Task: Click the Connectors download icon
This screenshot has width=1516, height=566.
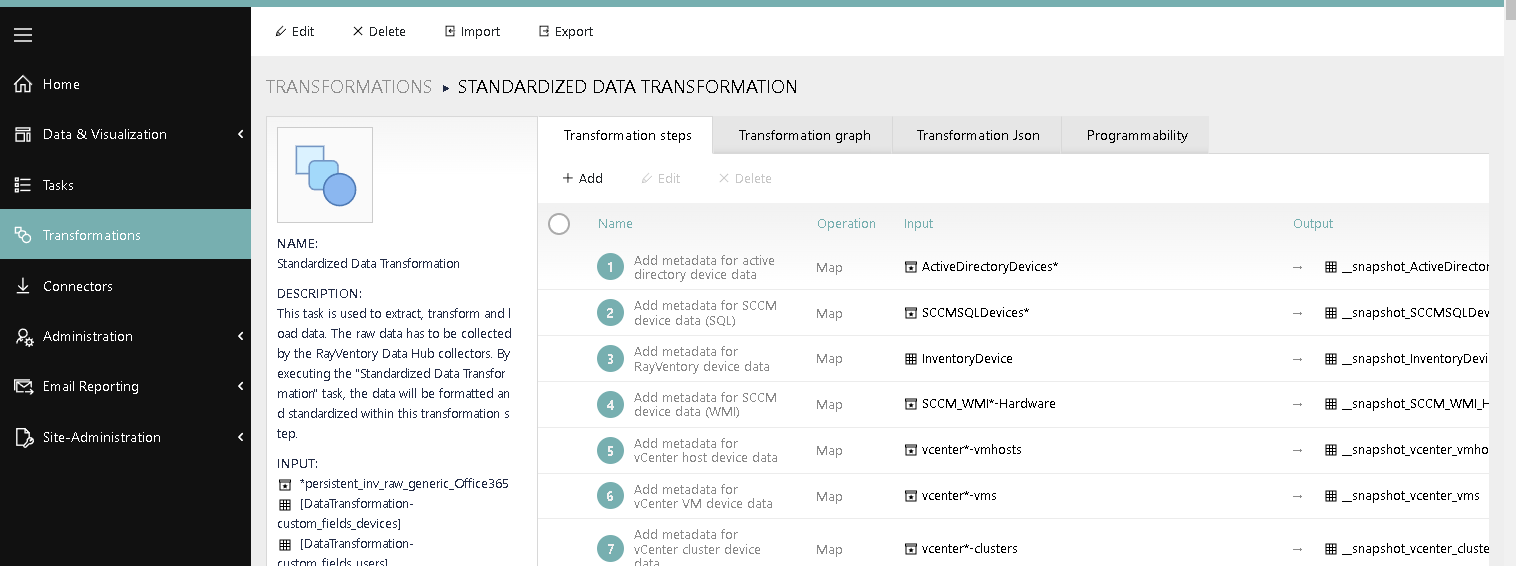Action: (23, 286)
